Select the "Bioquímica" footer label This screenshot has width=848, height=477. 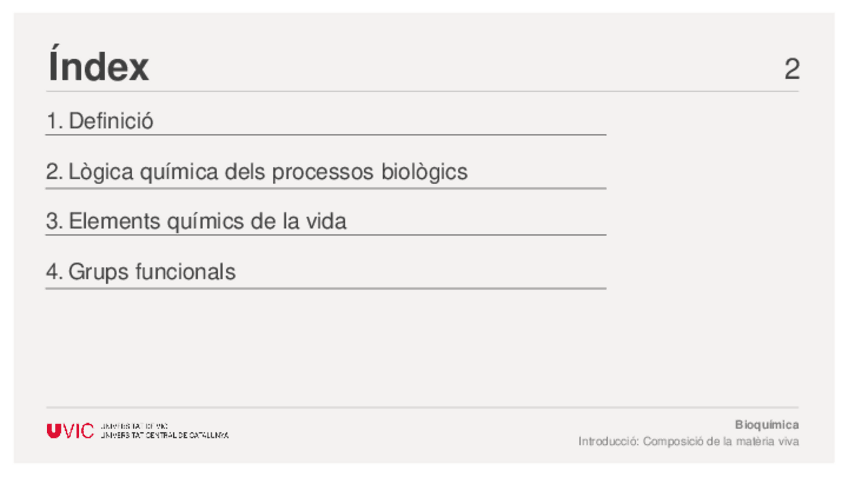pos(767,424)
